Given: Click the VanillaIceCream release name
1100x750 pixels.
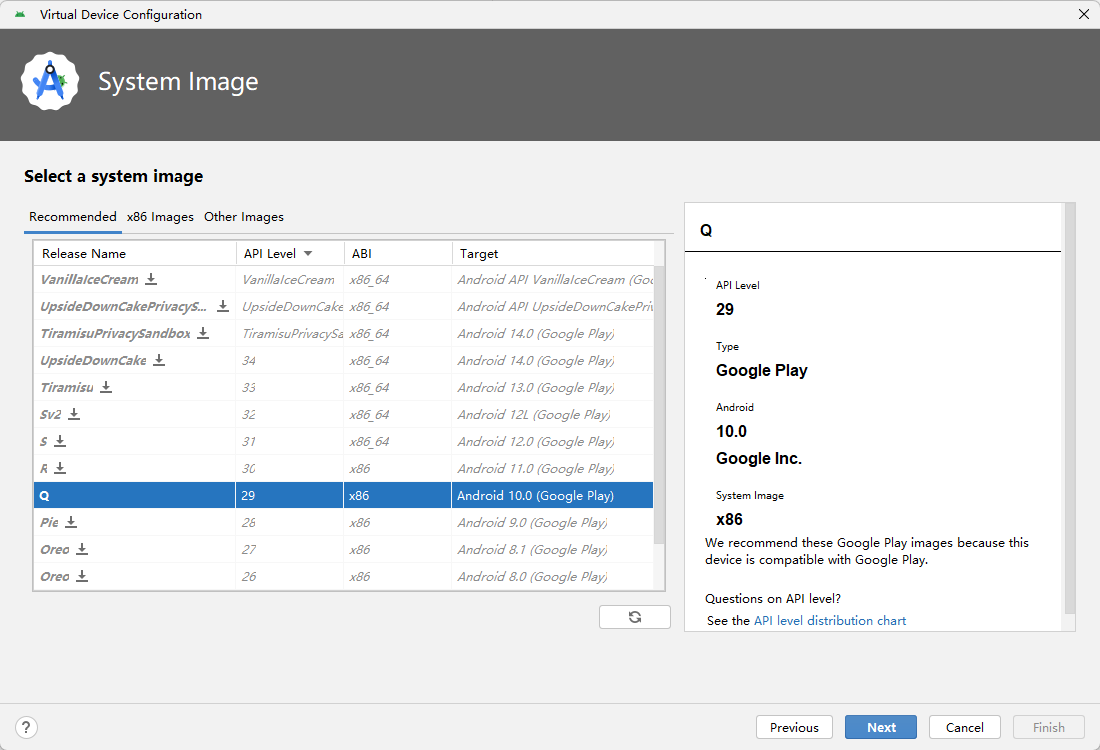Looking at the screenshot, I should point(90,279).
